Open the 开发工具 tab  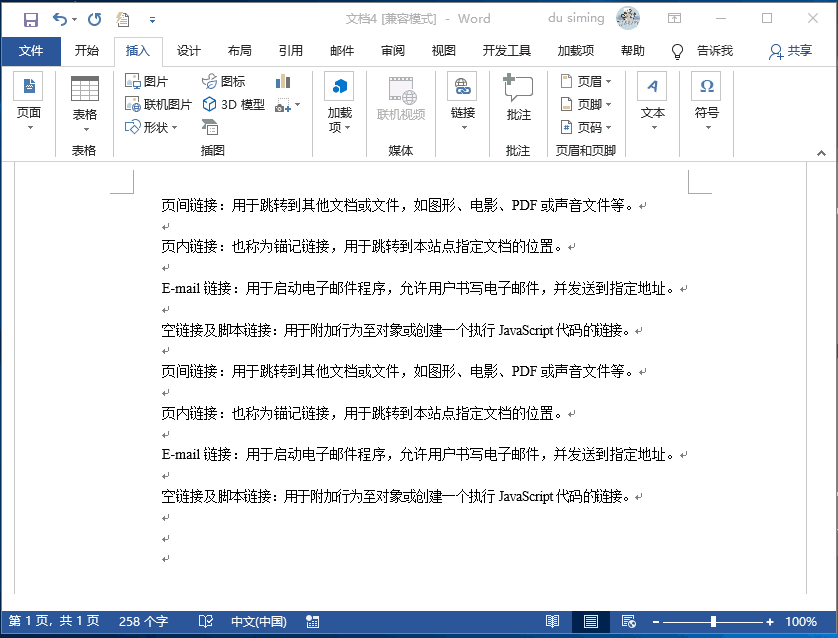point(507,51)
